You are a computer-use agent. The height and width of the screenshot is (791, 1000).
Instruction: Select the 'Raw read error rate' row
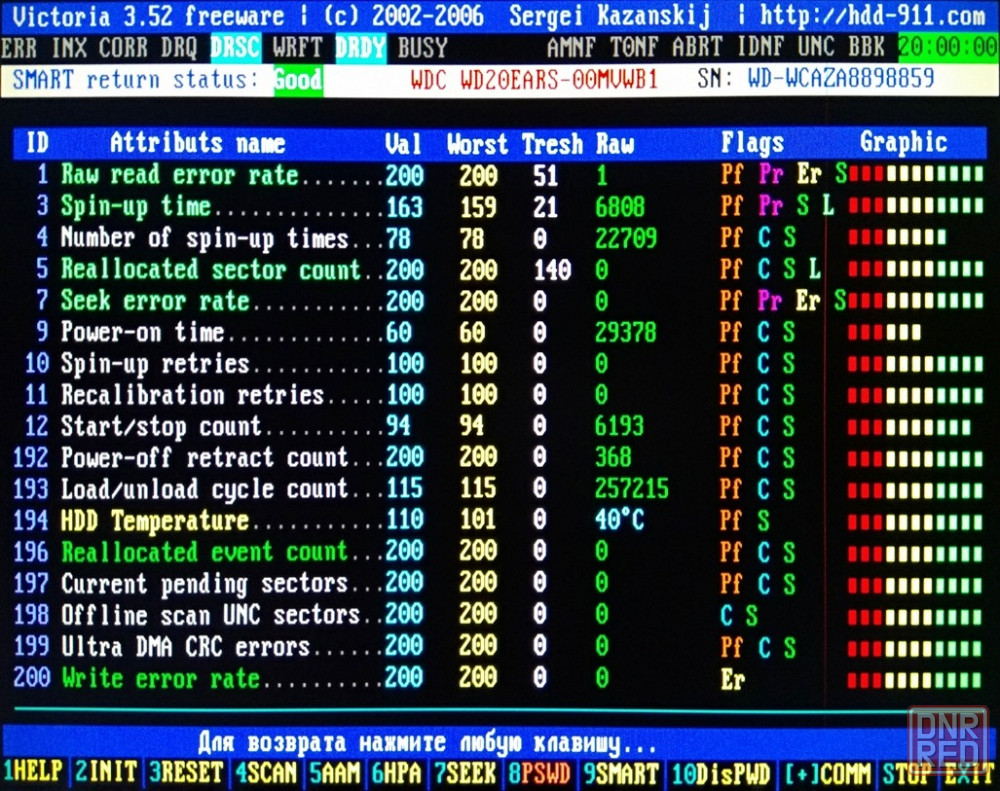[x=499, y=175]
